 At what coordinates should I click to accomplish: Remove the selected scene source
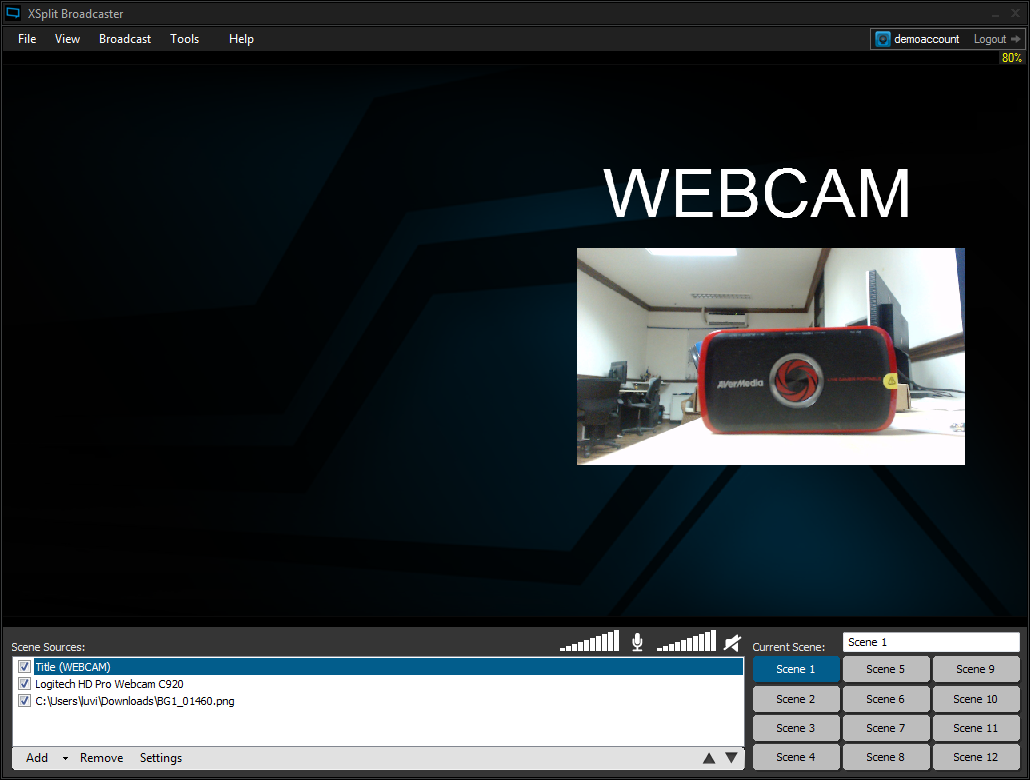coord(101,758)
